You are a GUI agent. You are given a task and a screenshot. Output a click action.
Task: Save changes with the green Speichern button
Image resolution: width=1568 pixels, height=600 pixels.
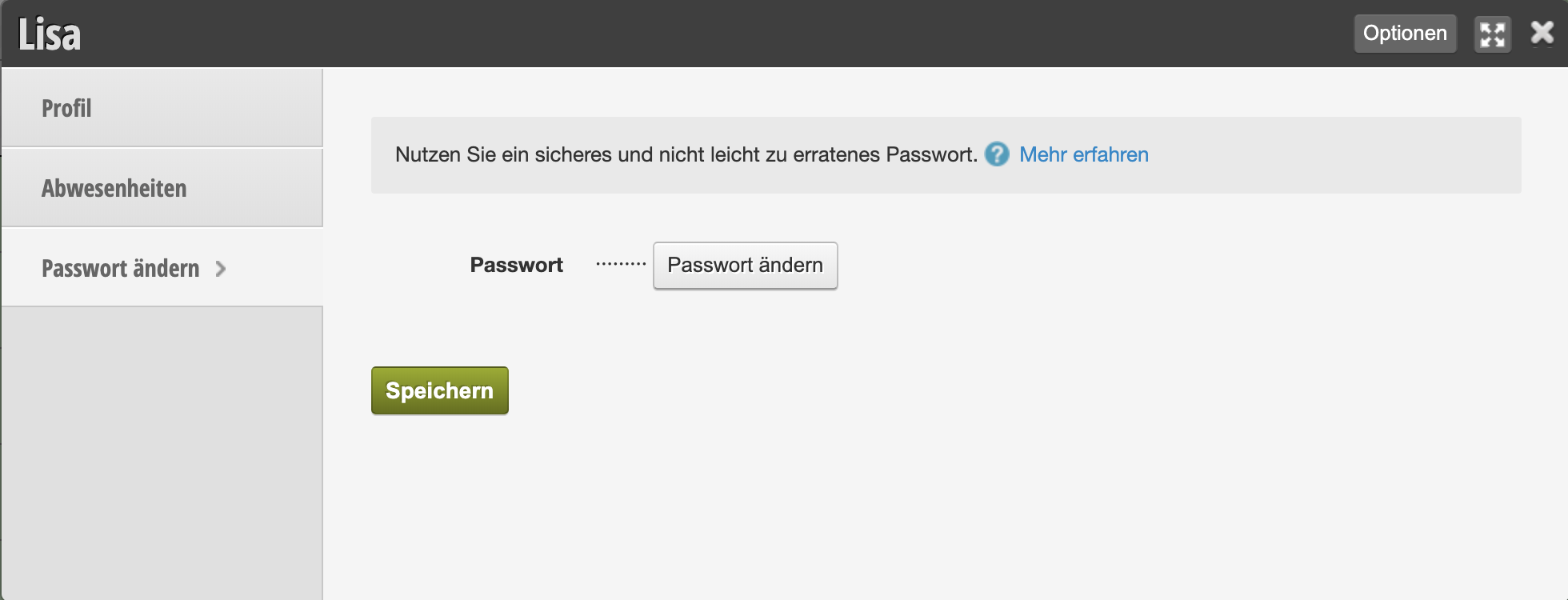click(439, 390)
